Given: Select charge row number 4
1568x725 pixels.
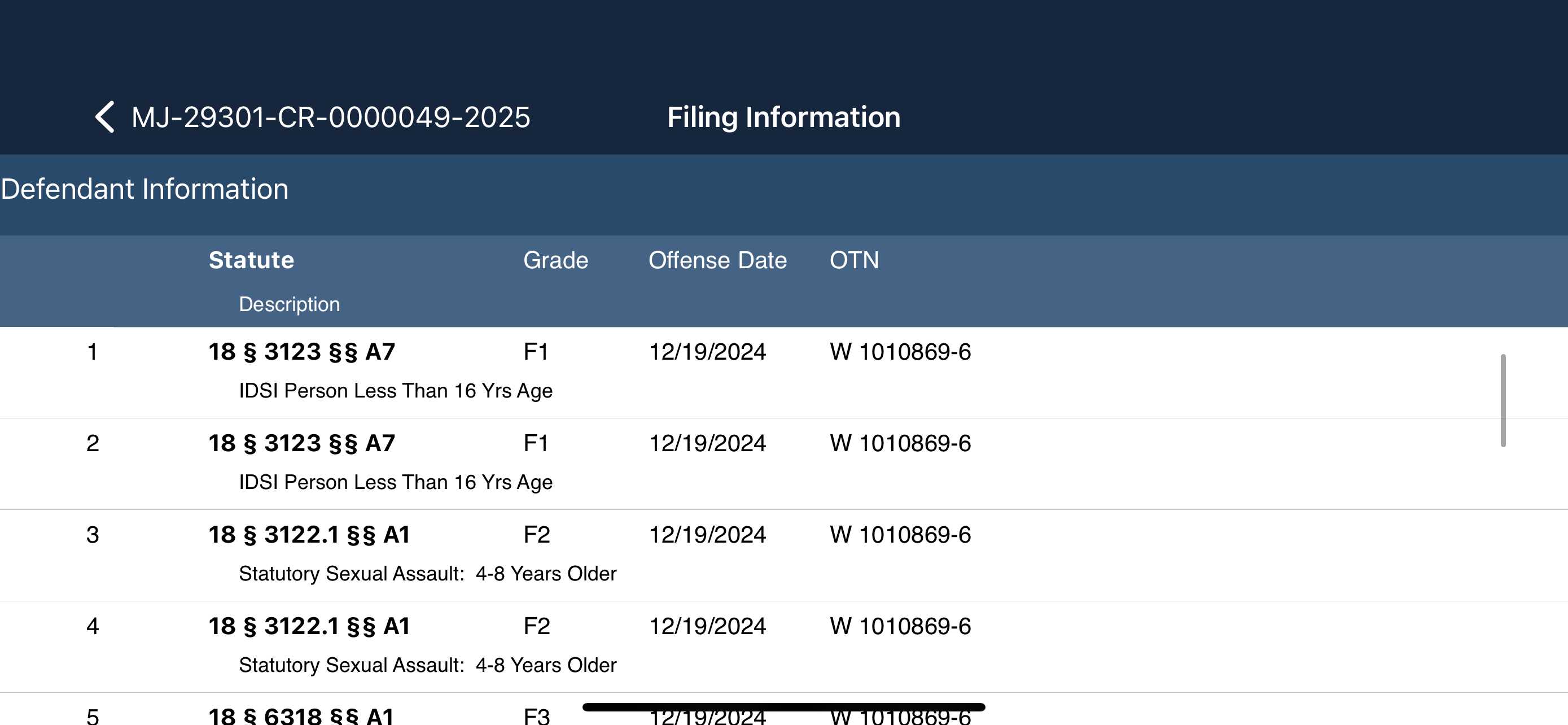Looking at the screenshot, I should pyautogui.click(x=784, y=647).
